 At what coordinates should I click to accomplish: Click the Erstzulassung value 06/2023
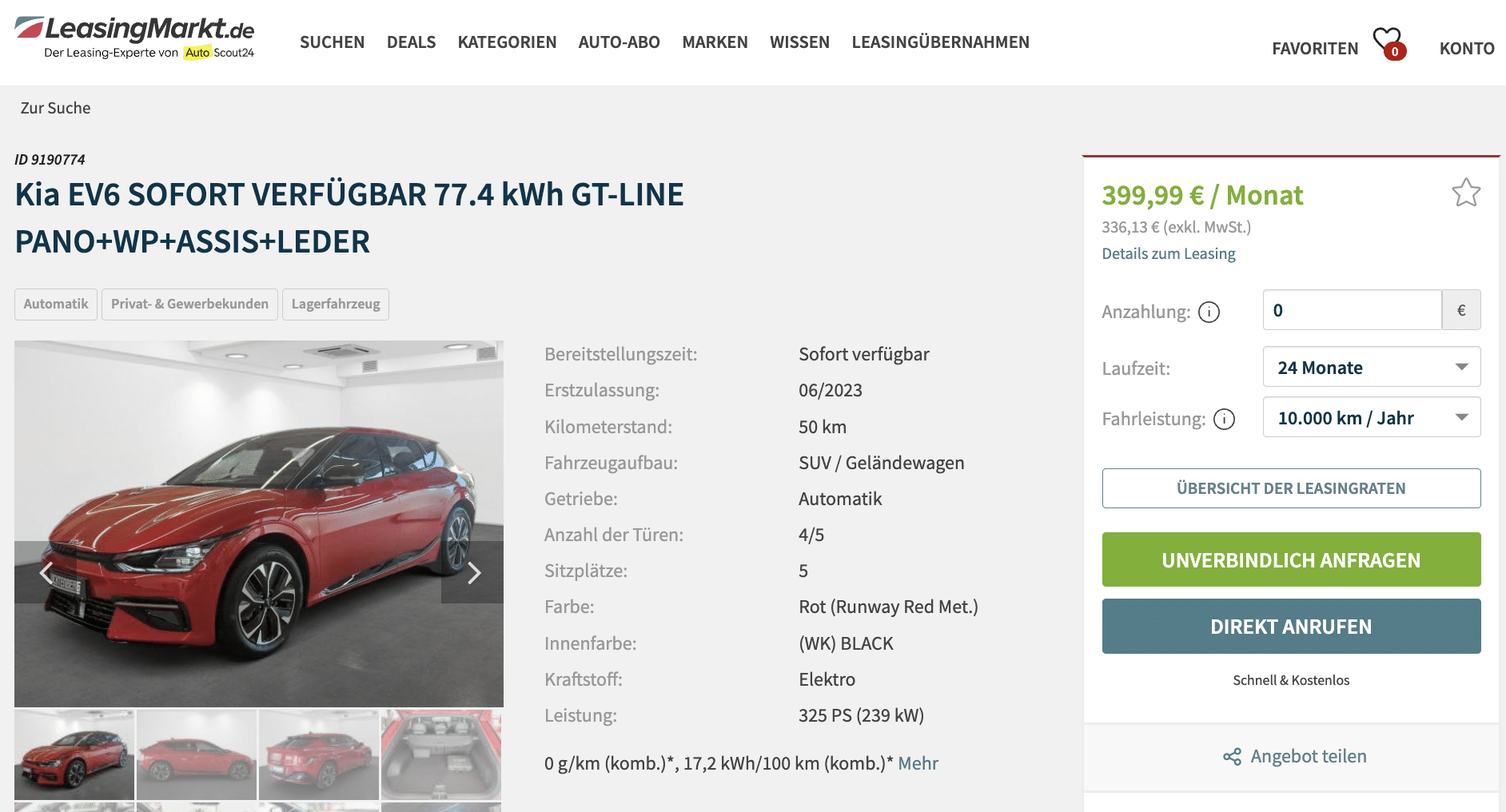831,390
